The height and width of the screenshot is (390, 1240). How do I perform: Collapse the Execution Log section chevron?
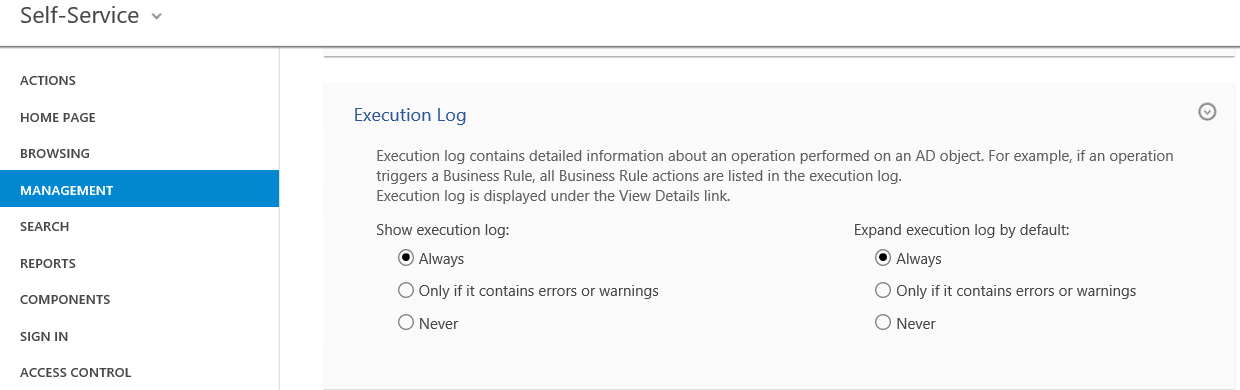pyautogui.click(x=1207, y=112)
